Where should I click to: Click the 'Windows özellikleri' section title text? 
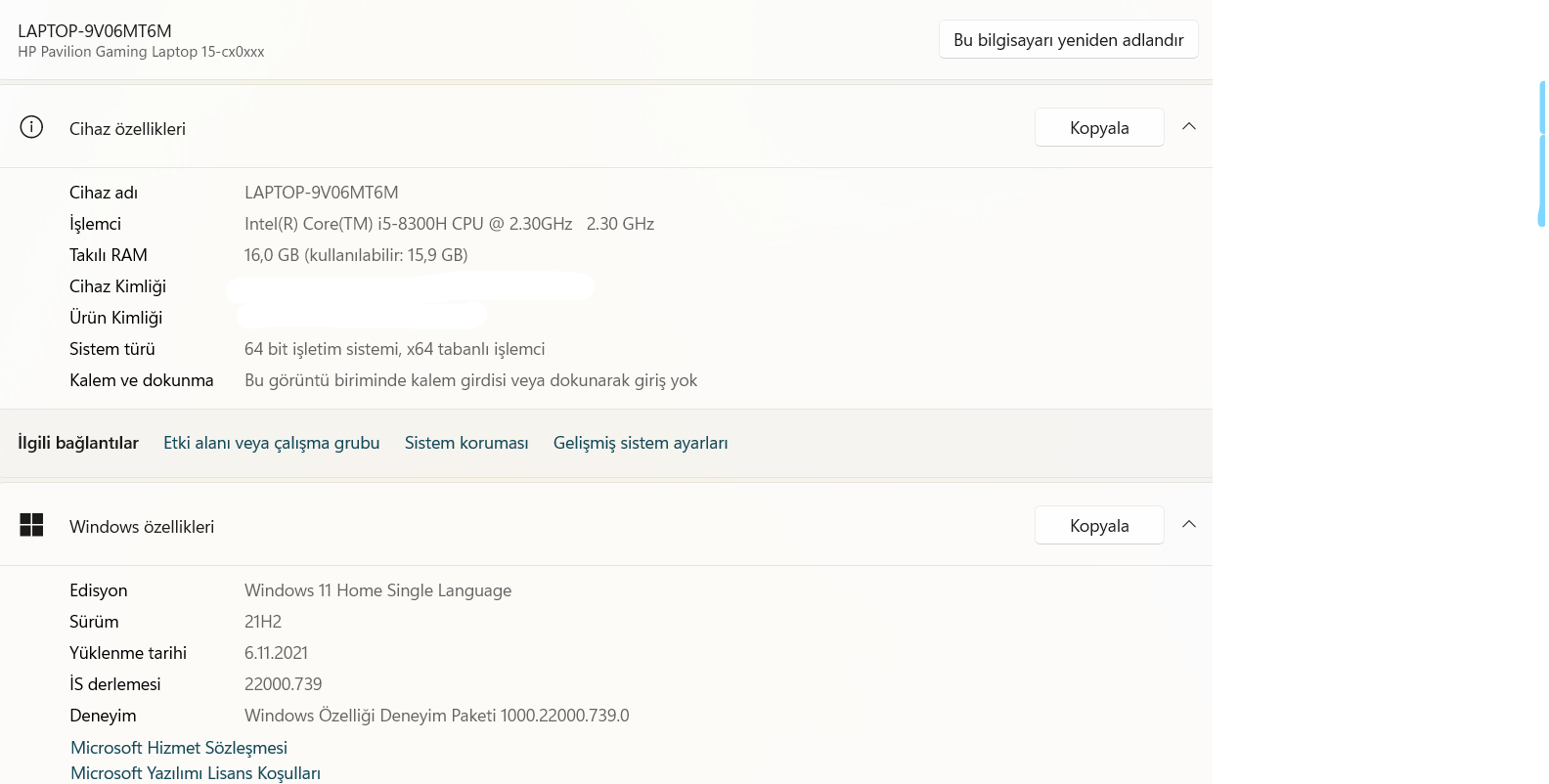point(142,527)
